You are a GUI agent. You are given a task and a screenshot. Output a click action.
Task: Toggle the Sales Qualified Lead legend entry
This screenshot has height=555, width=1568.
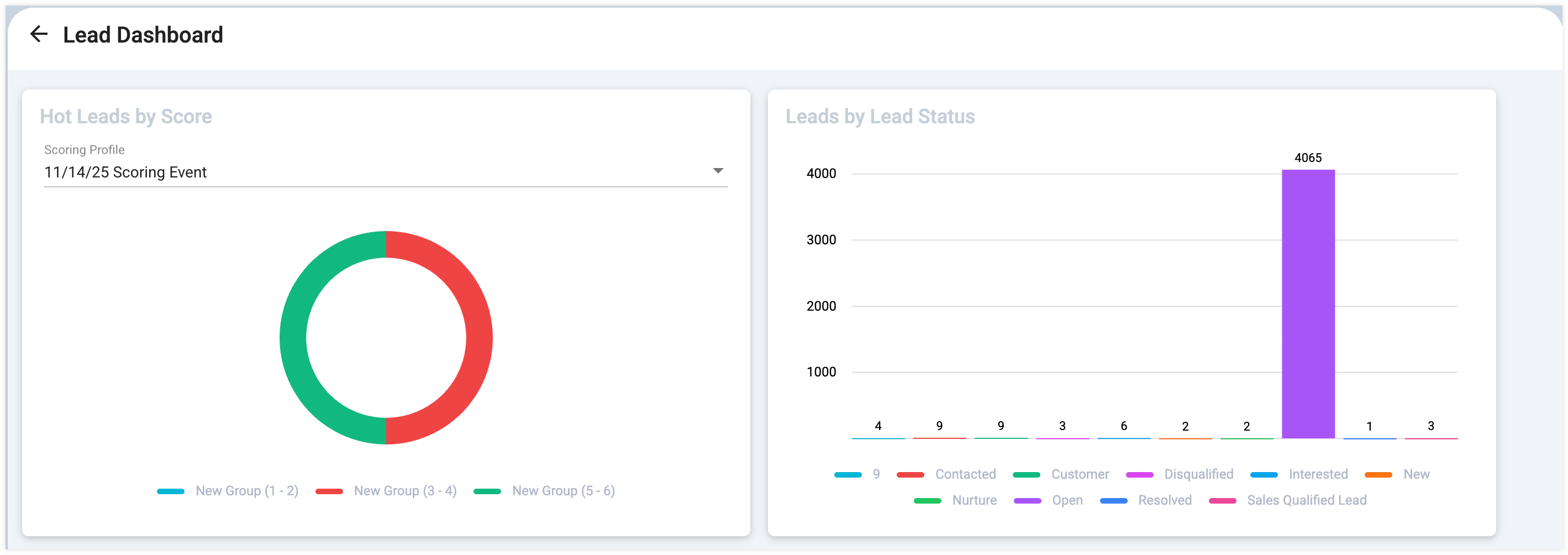(x=1287, y=500)
